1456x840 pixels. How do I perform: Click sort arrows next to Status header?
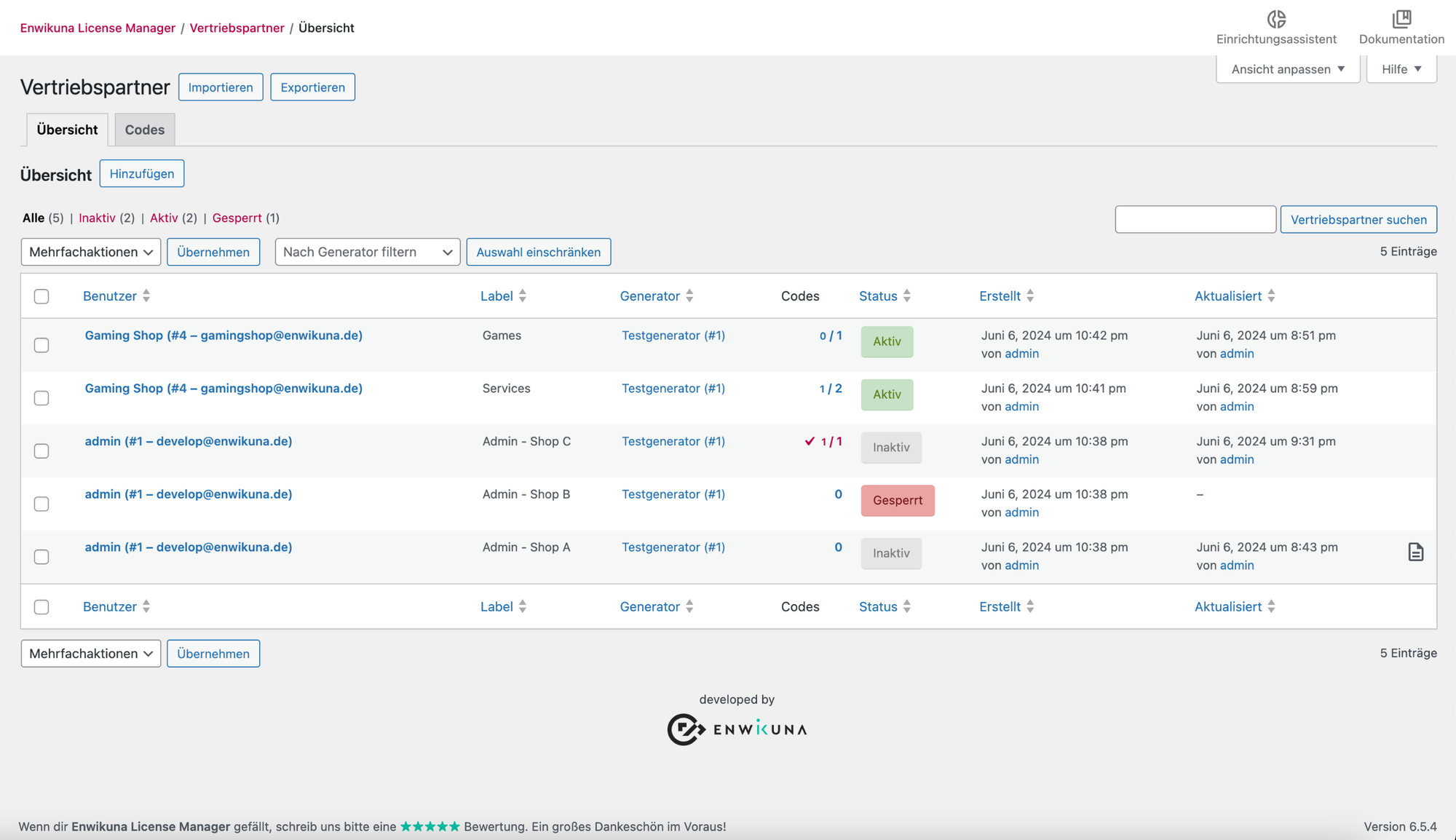(907, 296)
